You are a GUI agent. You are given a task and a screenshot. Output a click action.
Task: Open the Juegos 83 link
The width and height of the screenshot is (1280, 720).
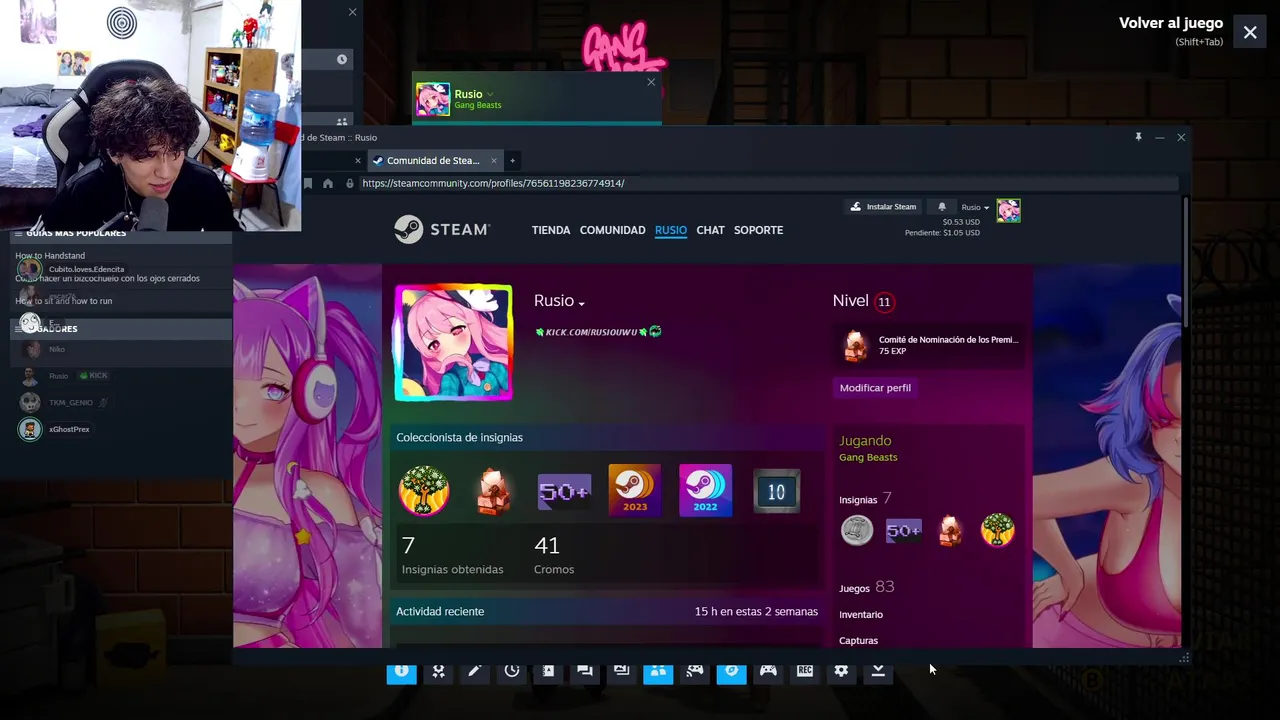[866, 587]
